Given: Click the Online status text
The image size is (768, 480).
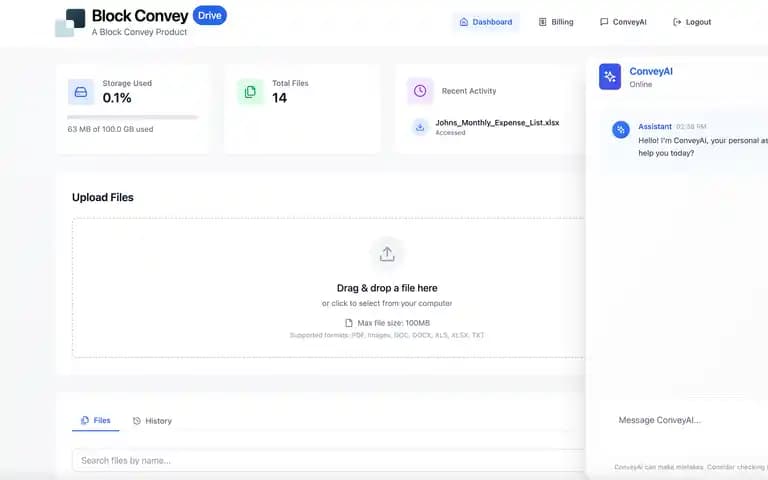Looking at the screenshot, I should (x=641, y=84).
